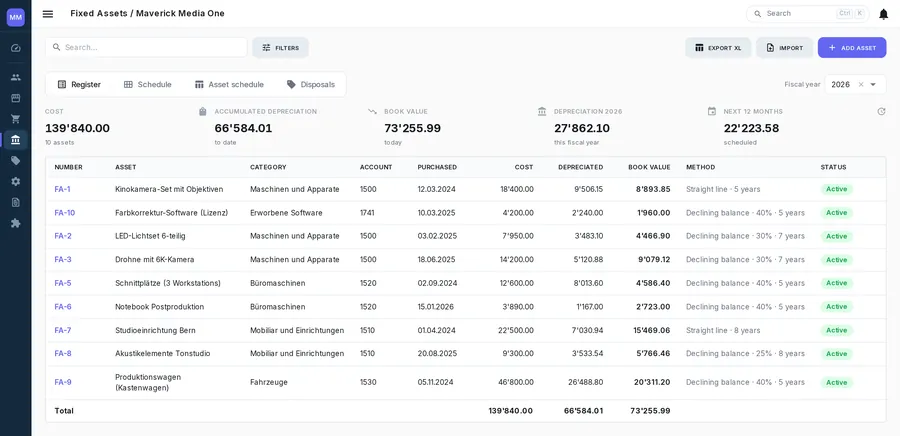Open asset FA-6 link
The width and height of the screenshot is (900, 436).
pyautogui.click(x=63, y=307)
